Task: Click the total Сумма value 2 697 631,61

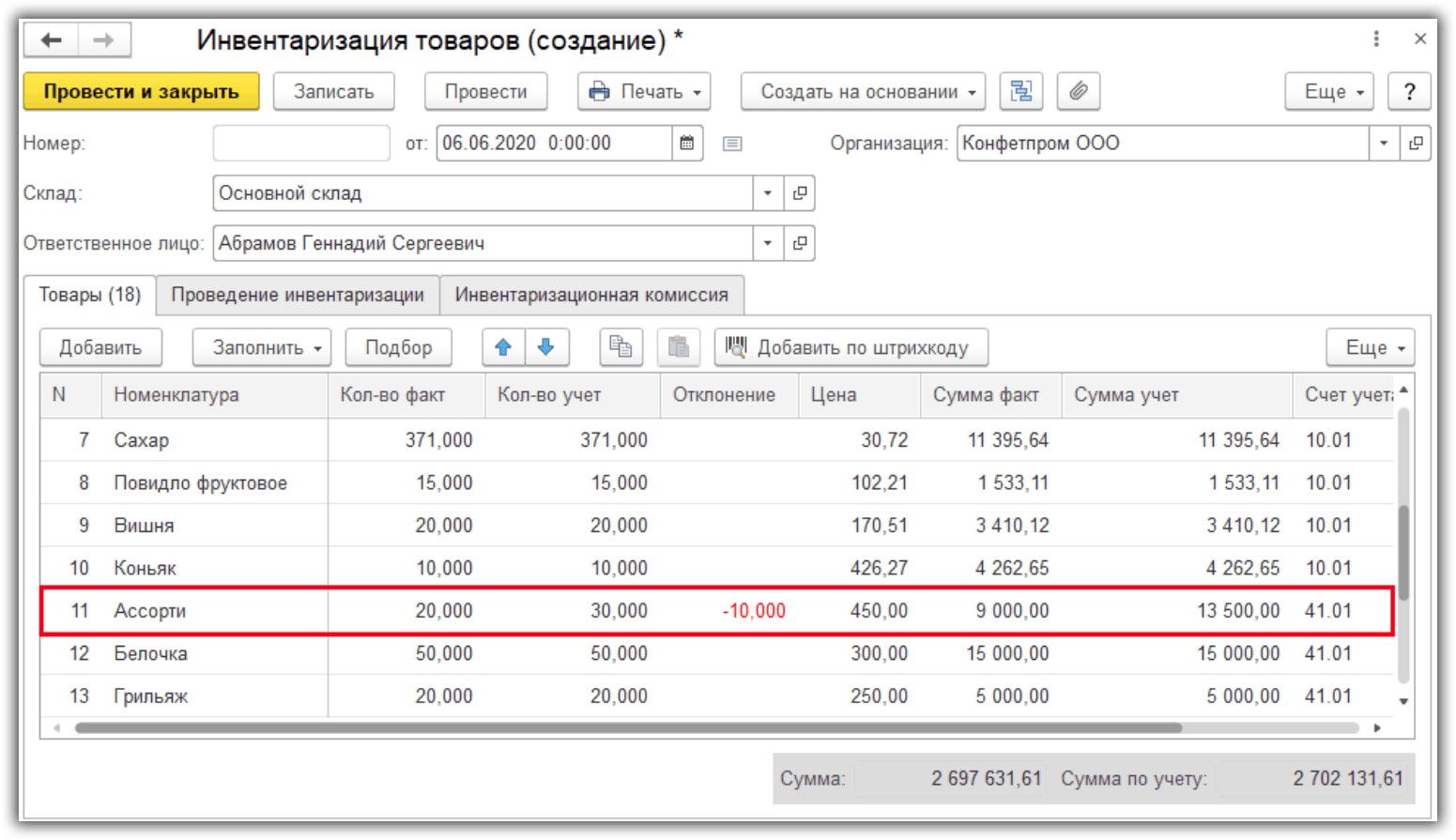Action: point(987,778)
